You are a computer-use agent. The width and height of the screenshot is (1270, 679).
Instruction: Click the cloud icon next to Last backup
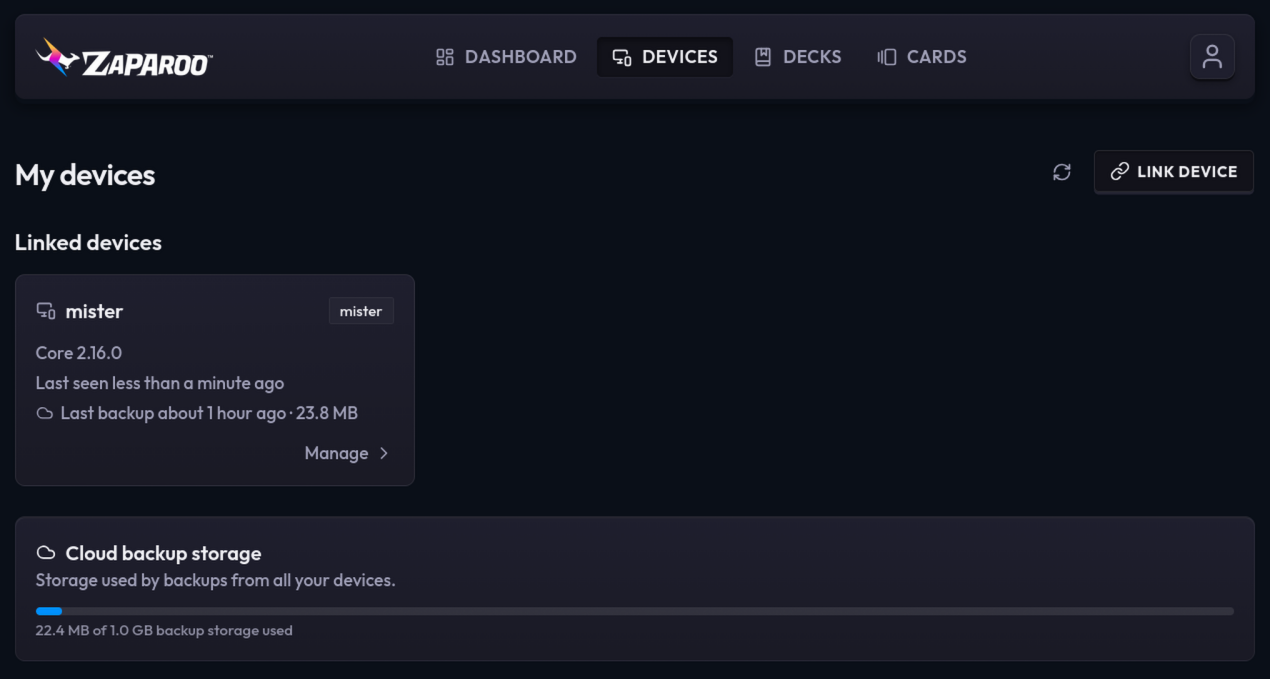click(x=45, y=413)
